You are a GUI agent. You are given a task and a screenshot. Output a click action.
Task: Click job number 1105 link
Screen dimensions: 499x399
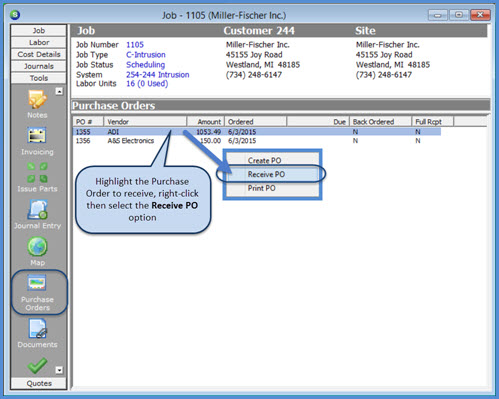tap(135, 45)
